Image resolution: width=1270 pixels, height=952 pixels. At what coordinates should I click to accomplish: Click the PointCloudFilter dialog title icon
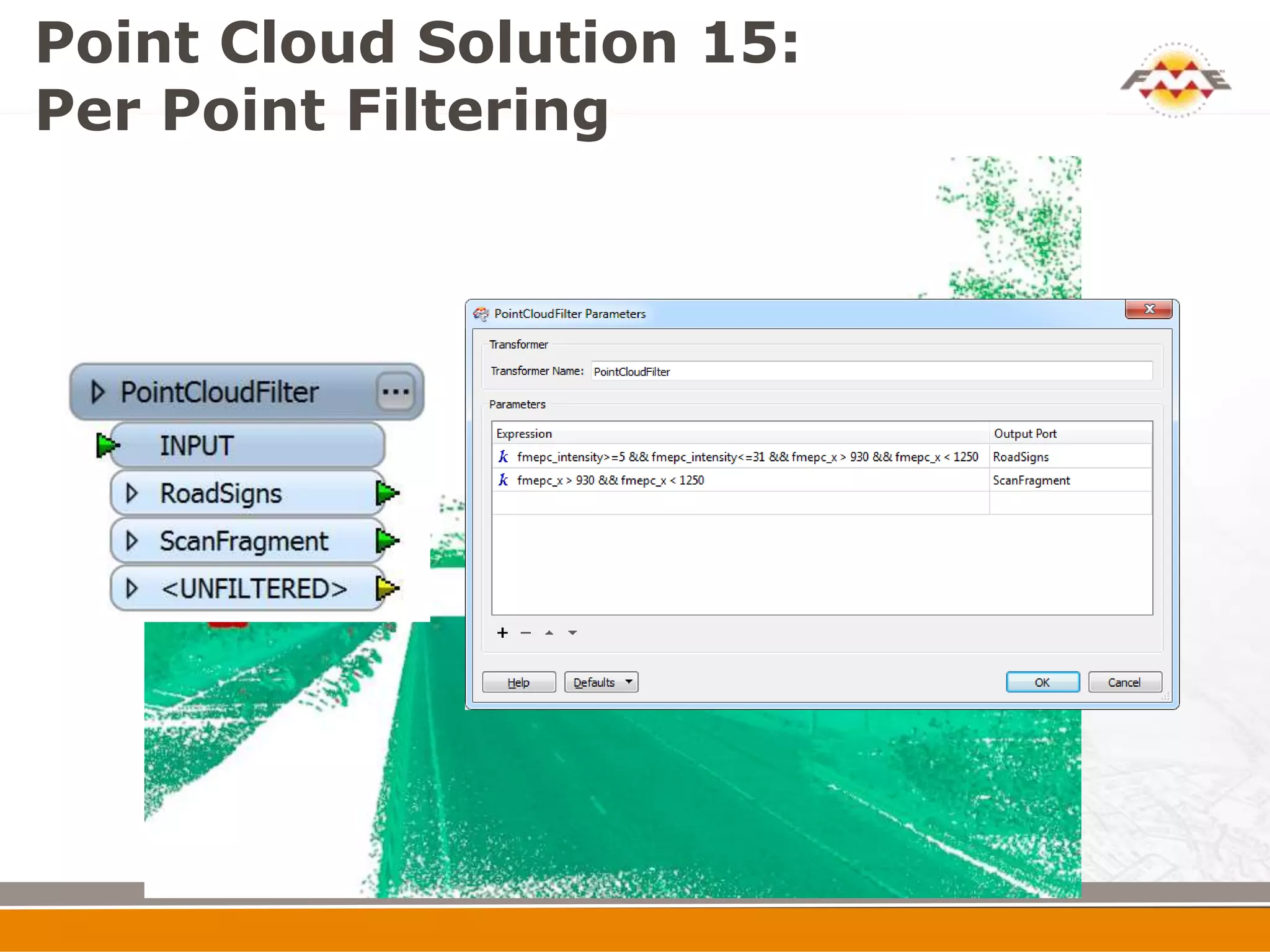(x=481, y=314)
